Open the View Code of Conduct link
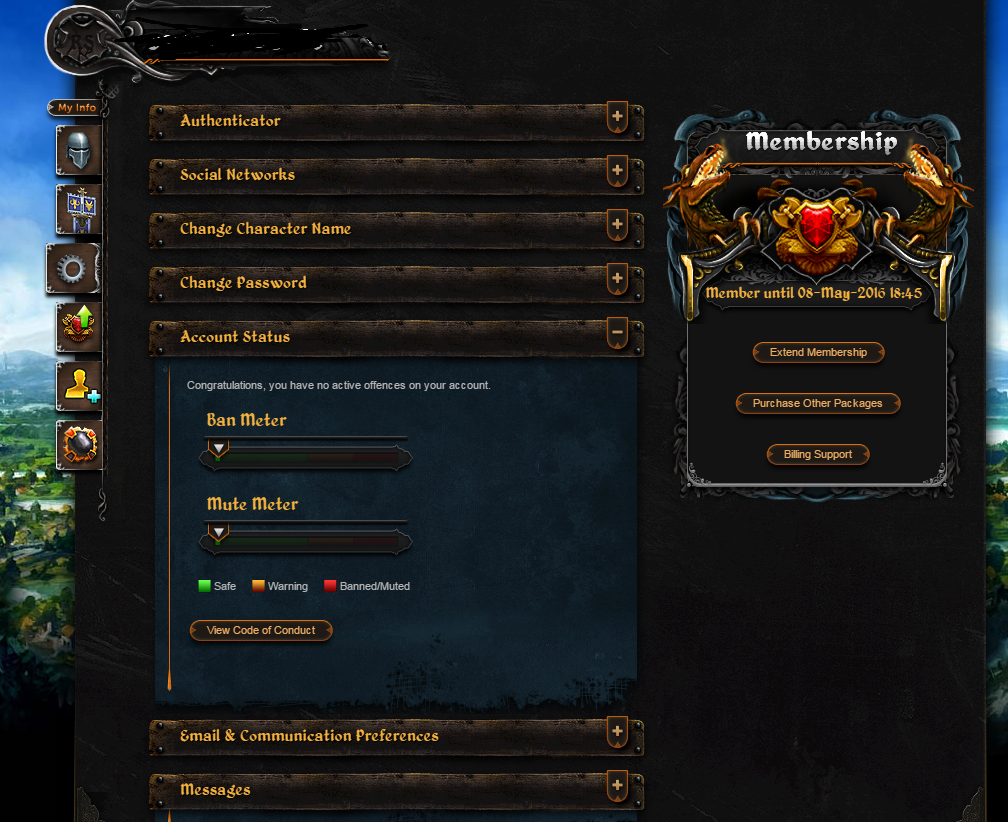Viewport: 1008px width, 822px height. pos(261,630)
